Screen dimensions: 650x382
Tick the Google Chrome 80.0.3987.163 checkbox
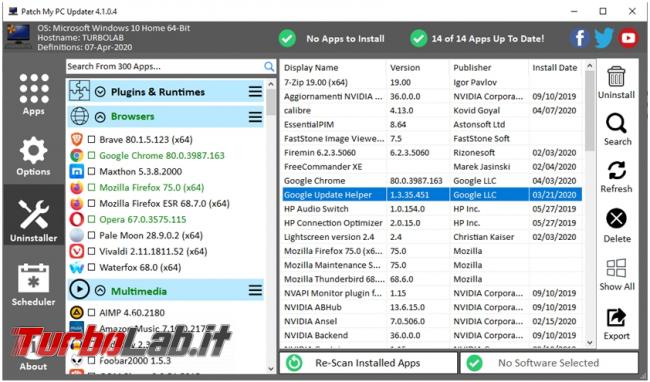click(x=92, y=155)
